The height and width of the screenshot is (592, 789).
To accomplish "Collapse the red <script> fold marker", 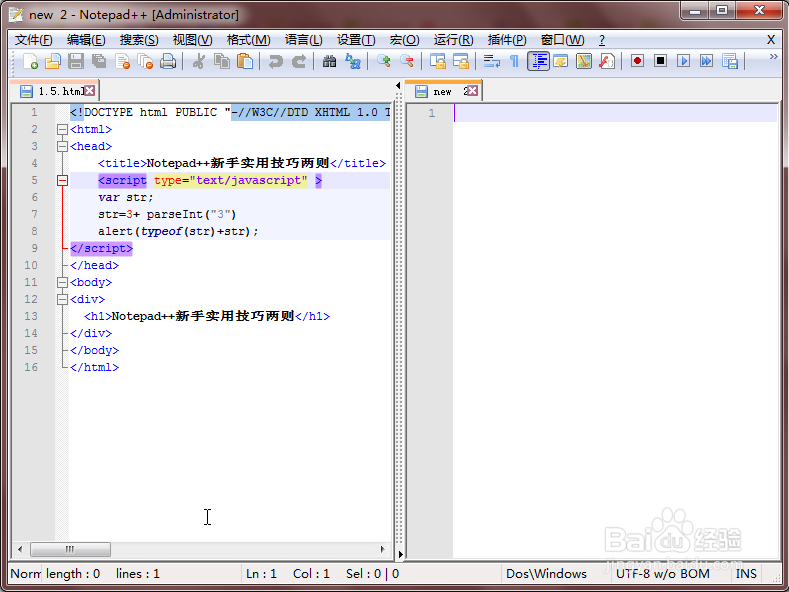I will pos(62,180).
